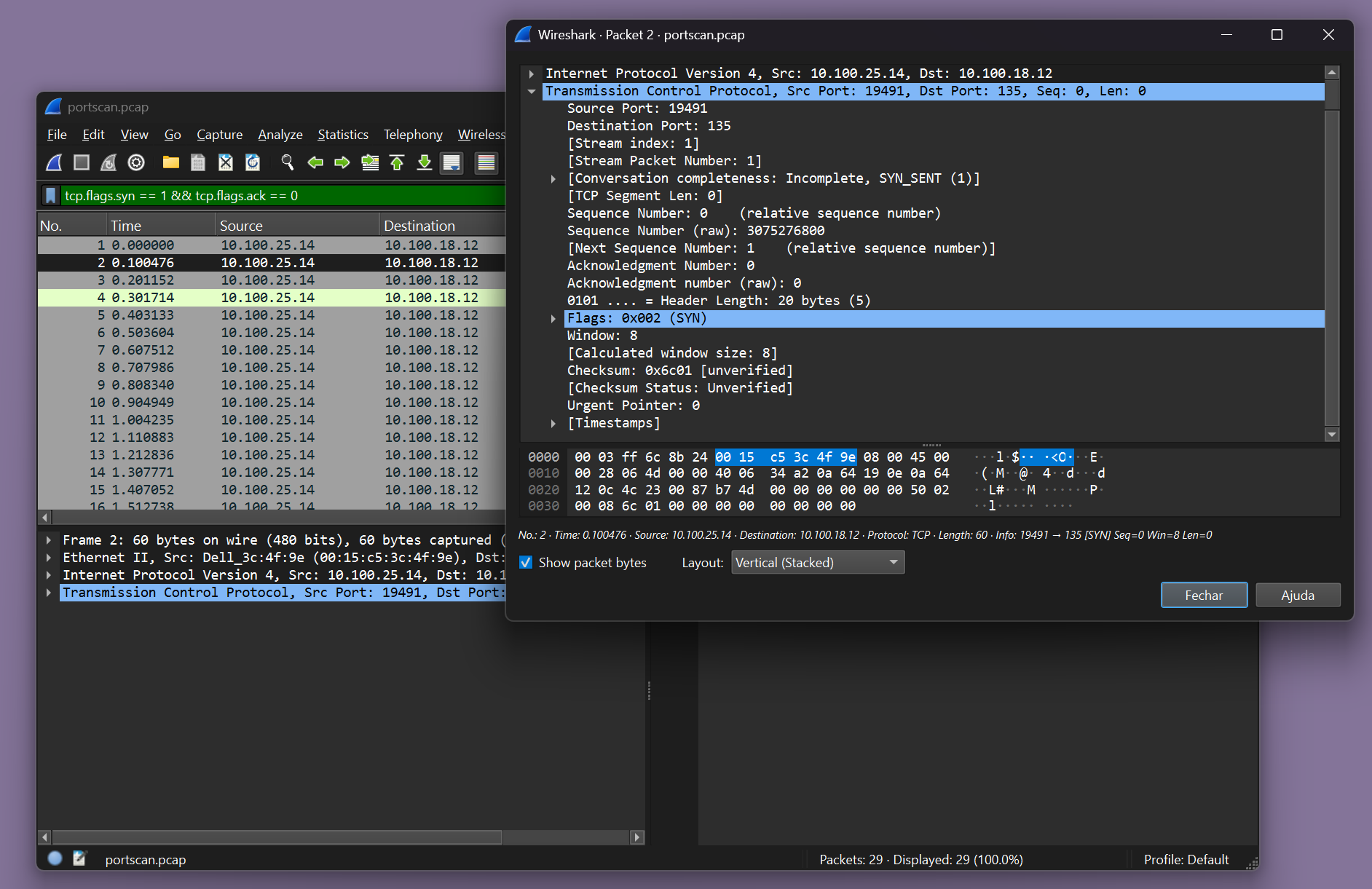
Task: Select packet 15 at time 1.407052
Action: tap(272, 490)
